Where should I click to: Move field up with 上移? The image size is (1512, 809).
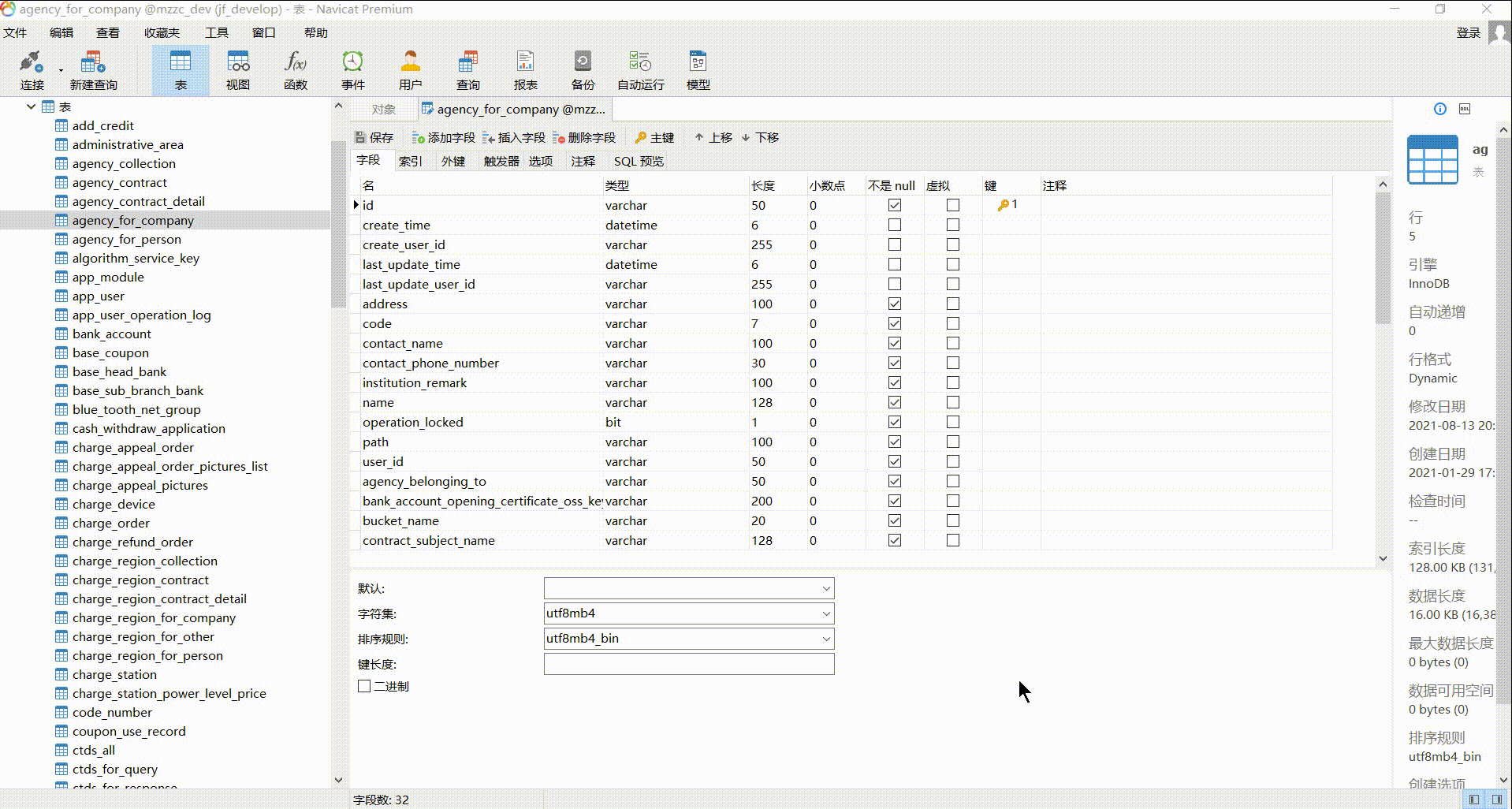tap(713, 137)
